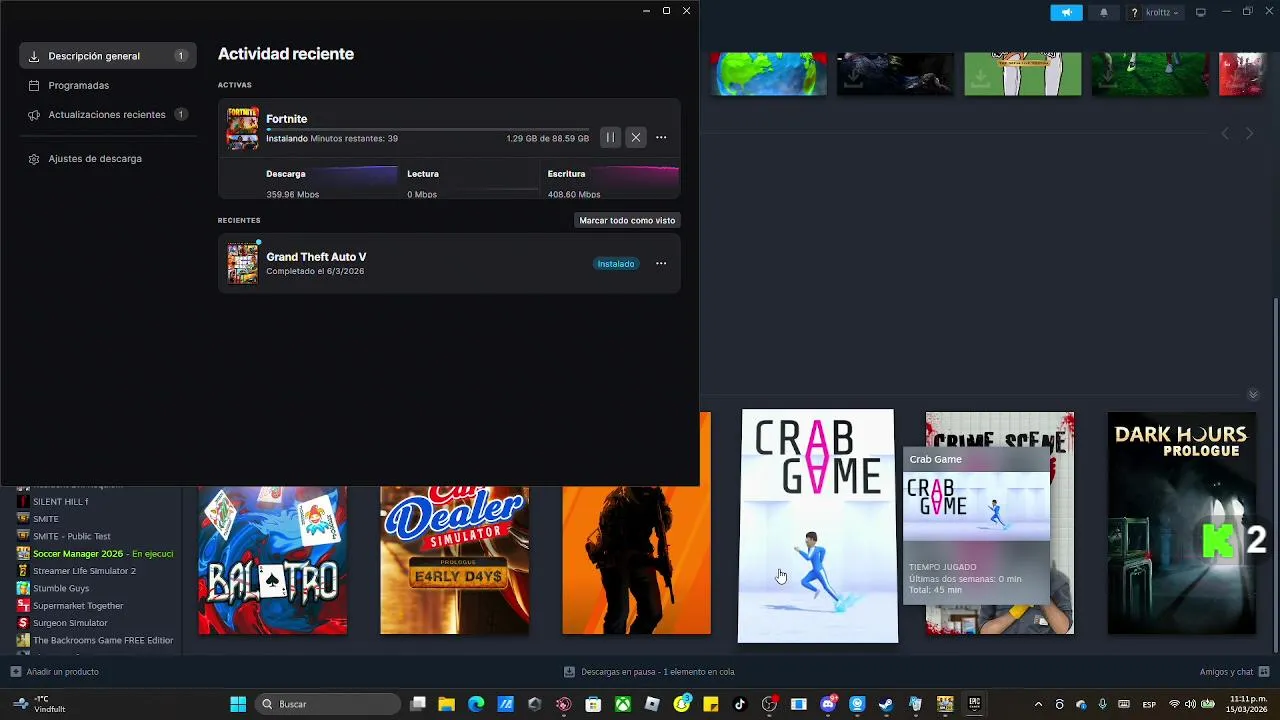1280x720 pixels.
Task: Select SMITE - Public Test entry
Action: tap(72, 536)
